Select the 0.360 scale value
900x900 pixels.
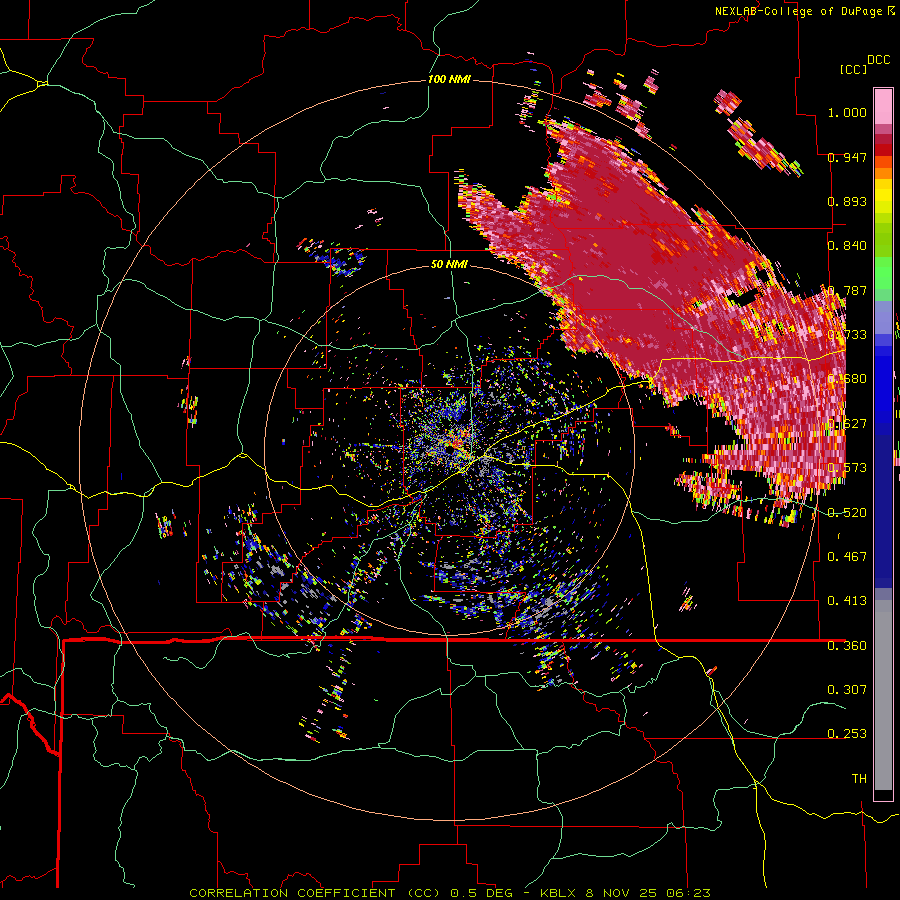click(x=847, y=646)
